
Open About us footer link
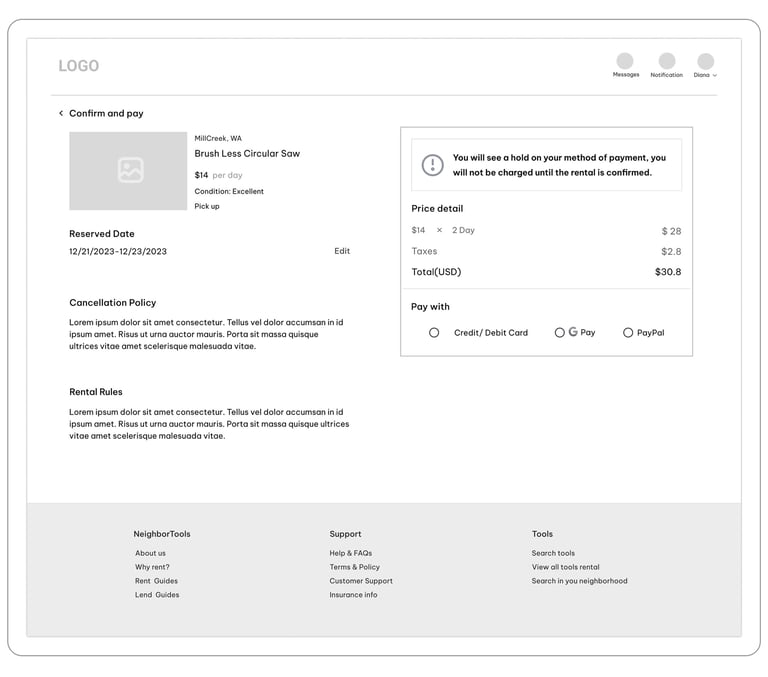click(x=150, y=553)
